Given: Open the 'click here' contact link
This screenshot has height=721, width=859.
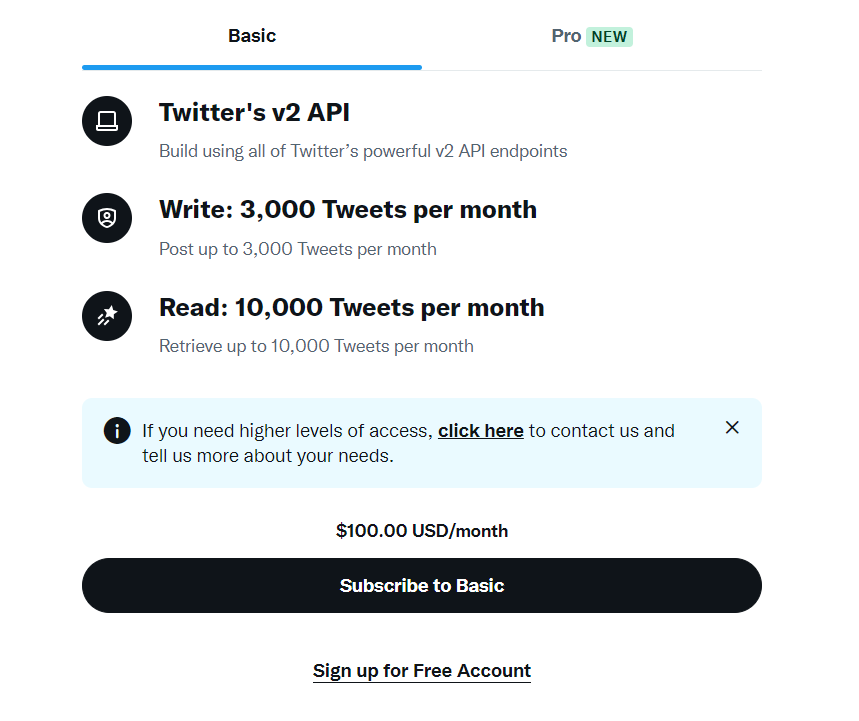Looking at the screenshot, I should [x=480, y=431].
